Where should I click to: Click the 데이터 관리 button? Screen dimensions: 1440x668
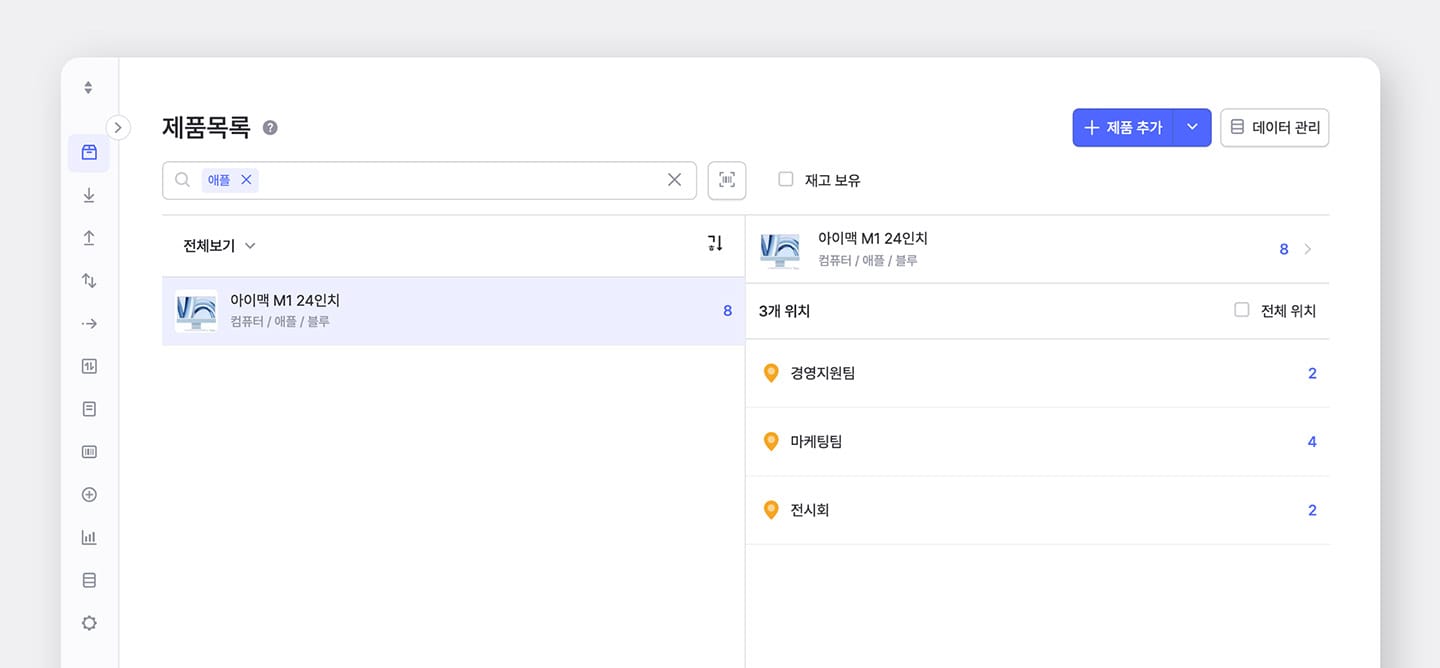(1275, 127)
